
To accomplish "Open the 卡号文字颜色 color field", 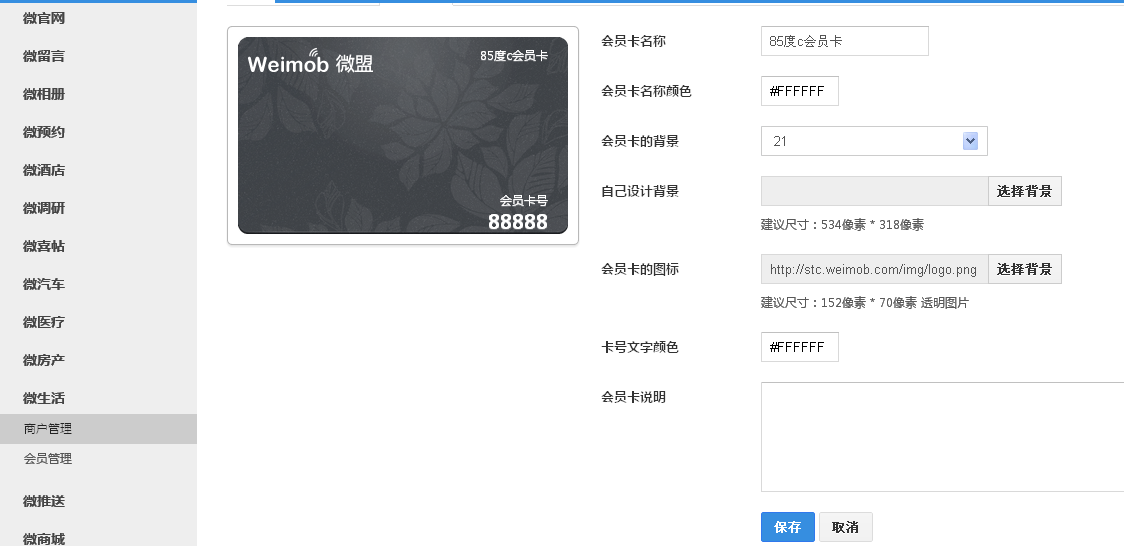I will [799, 347].
